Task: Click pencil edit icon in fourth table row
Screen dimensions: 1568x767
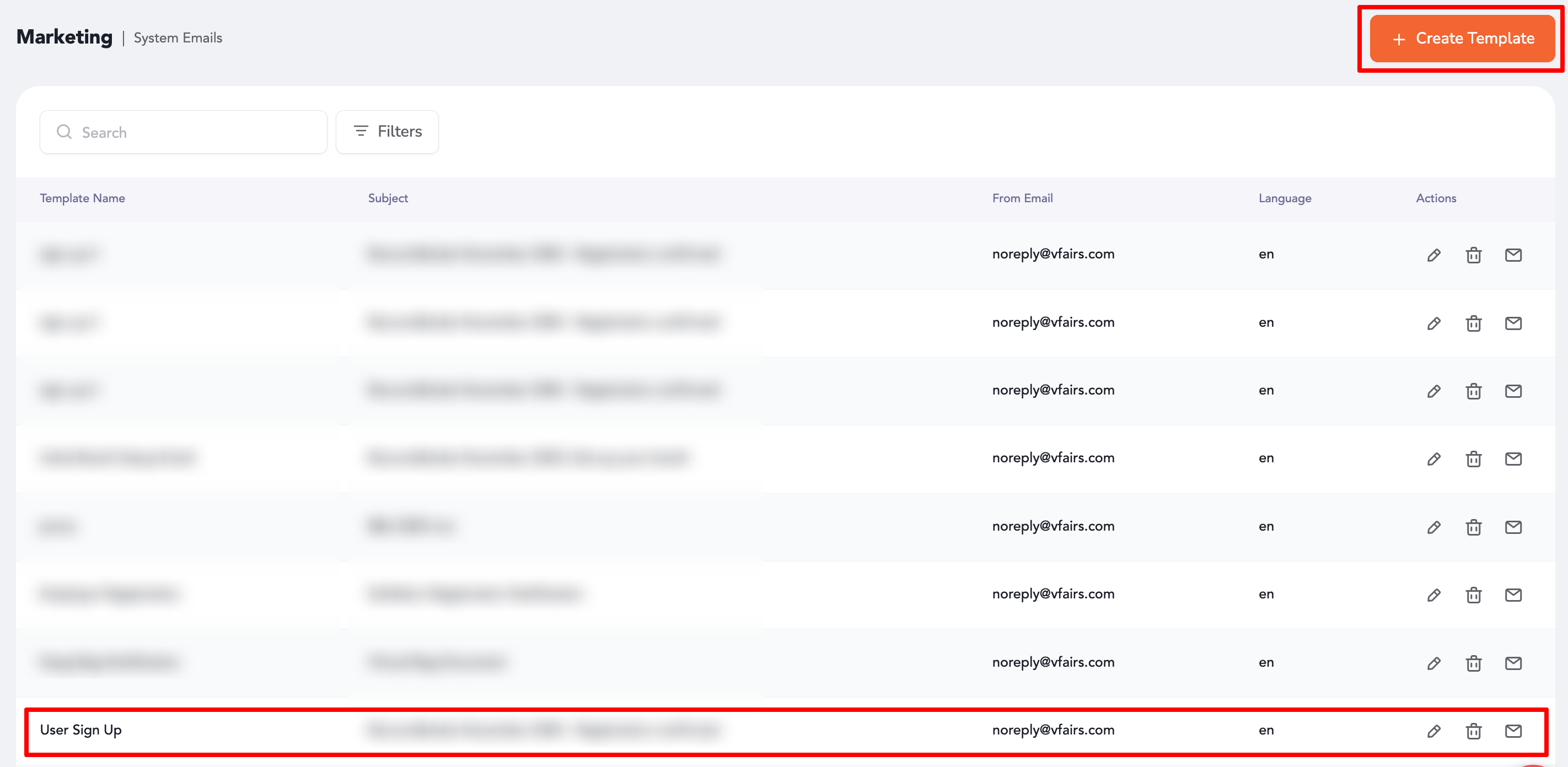Action: tap(1433, 458)
